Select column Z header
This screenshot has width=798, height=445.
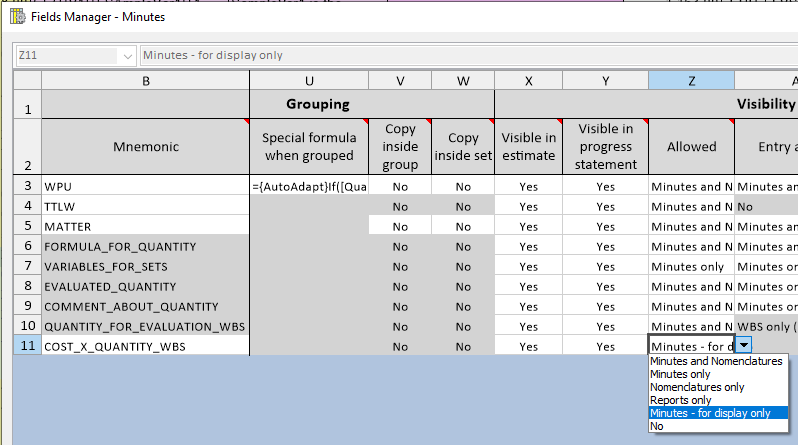[691, 81]
